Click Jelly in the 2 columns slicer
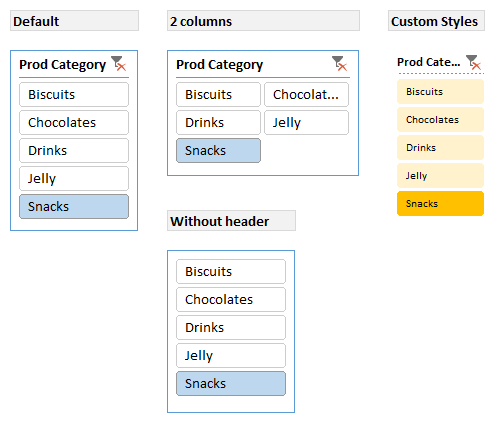 click(306, 123)
